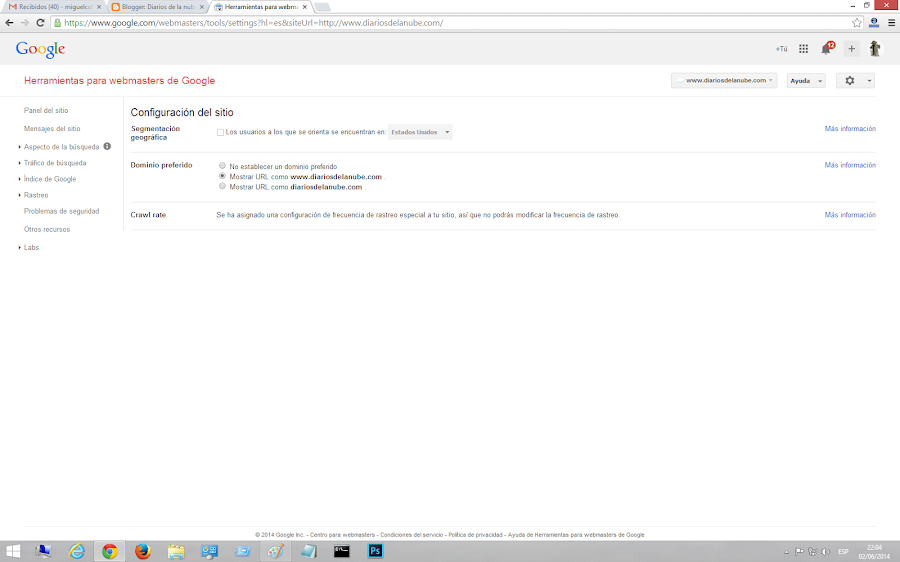Open Panel del sitio
The image size is (900, 562).
tap(46, 110)
